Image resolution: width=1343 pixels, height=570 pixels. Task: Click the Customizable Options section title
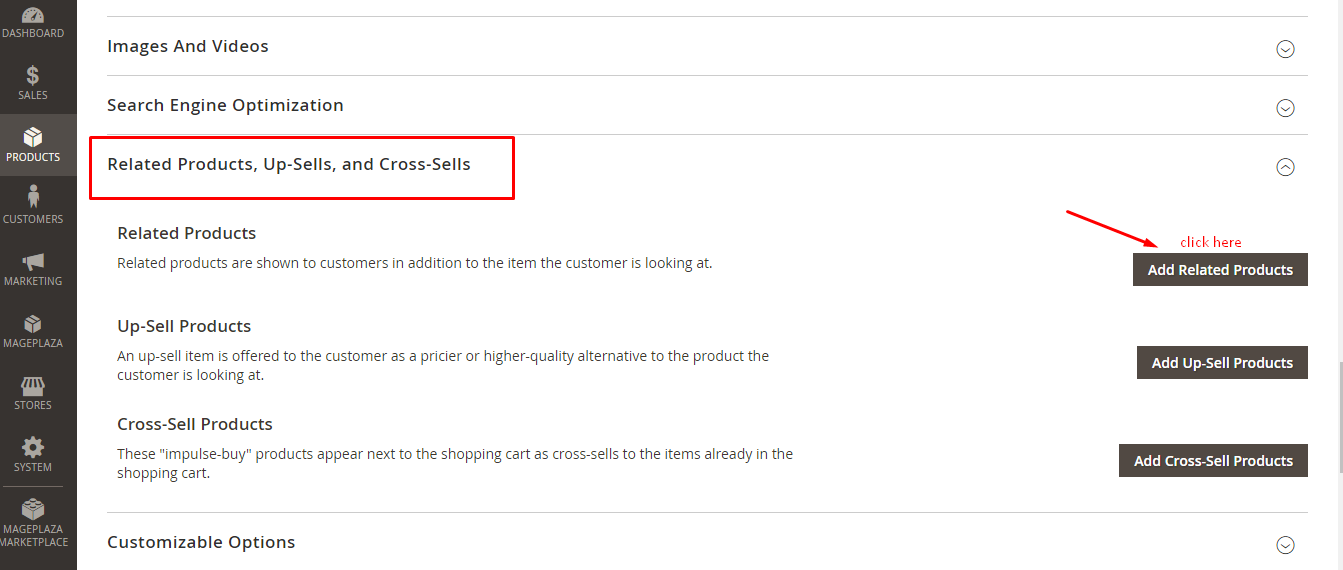click(201, 542)
